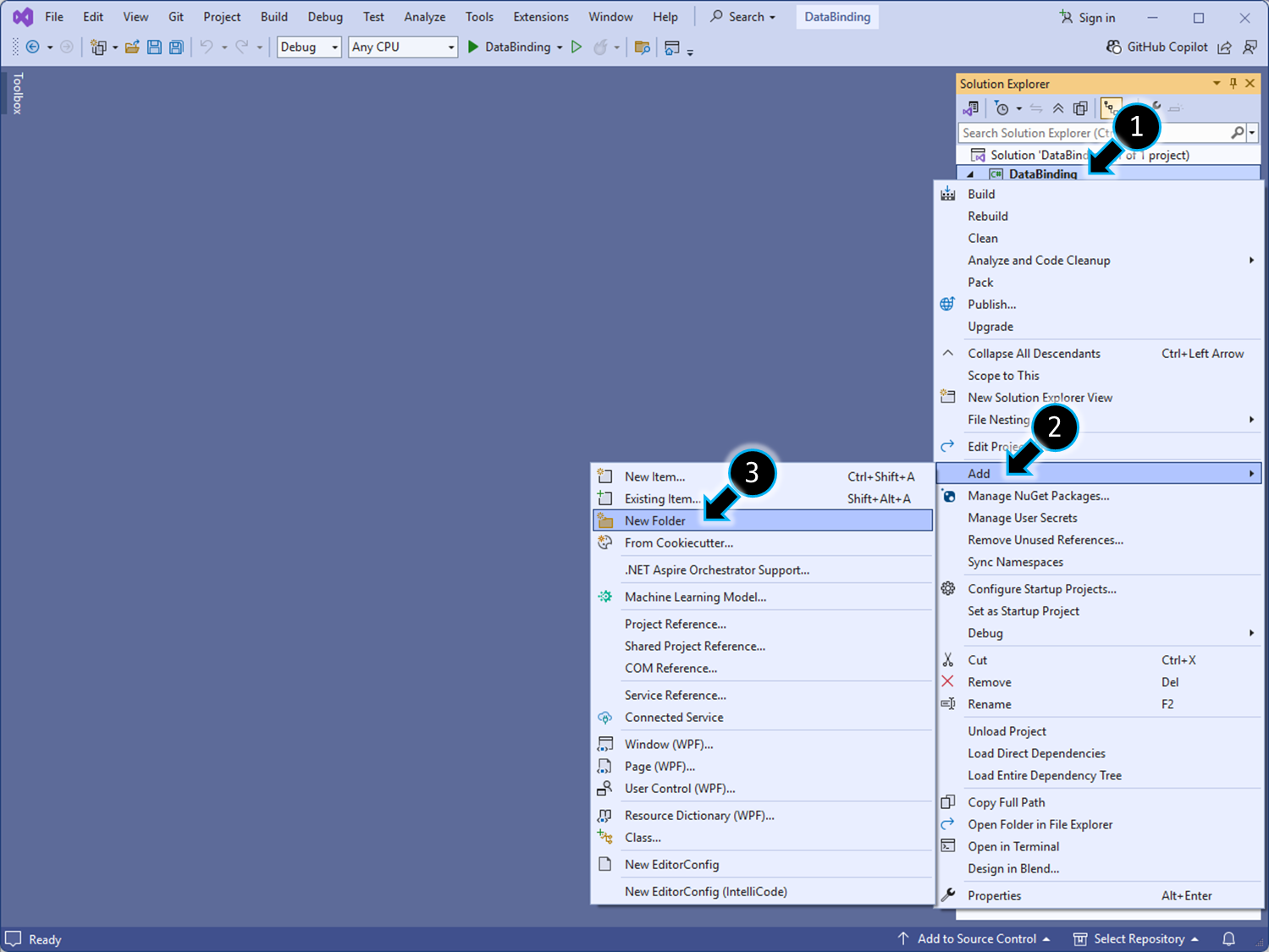This screenshot has width=1269, height=952.
Task: Click the Search Solution Explorer input field
Action: click(x=1094, y=133)
